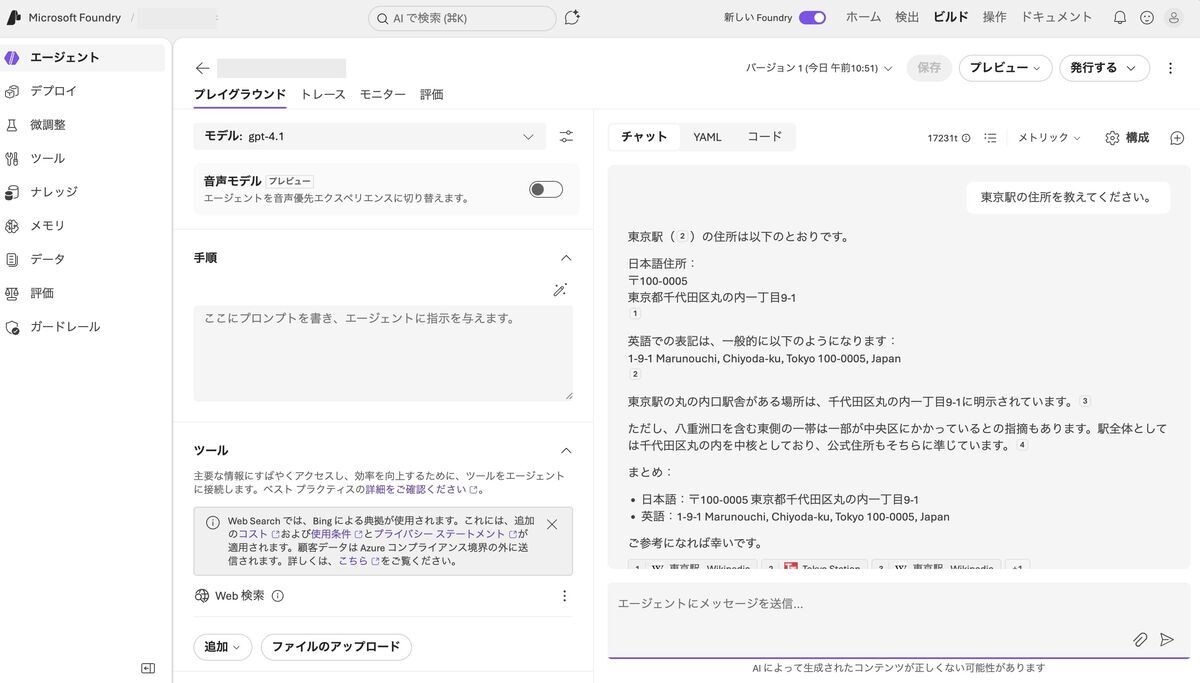This screenshot has width=1200, height=683.
Task: Open ビルド in the top navigation
Action: point(951,18)
